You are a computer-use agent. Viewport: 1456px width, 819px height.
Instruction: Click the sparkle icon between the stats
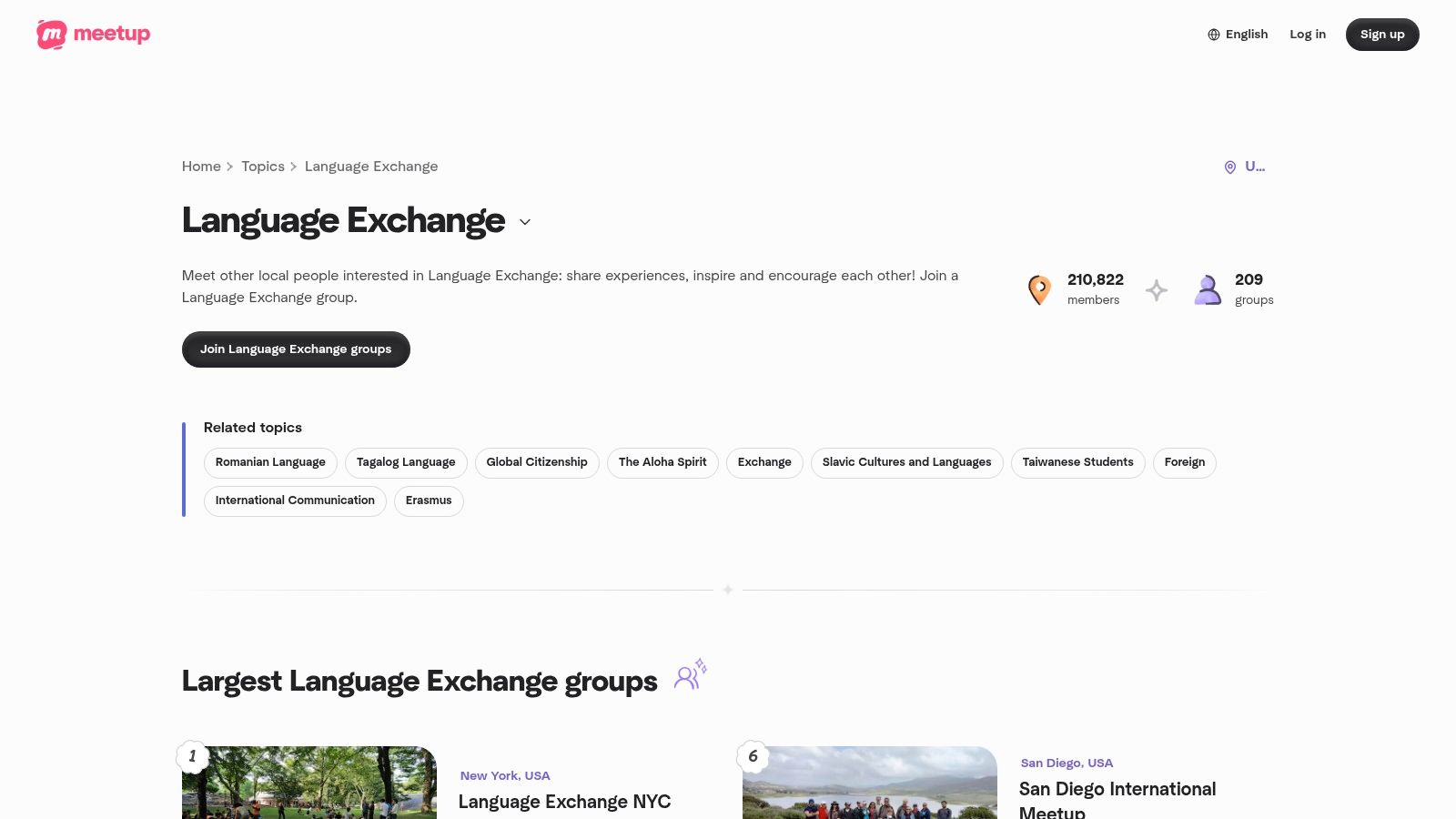(x=1157, y=289)
